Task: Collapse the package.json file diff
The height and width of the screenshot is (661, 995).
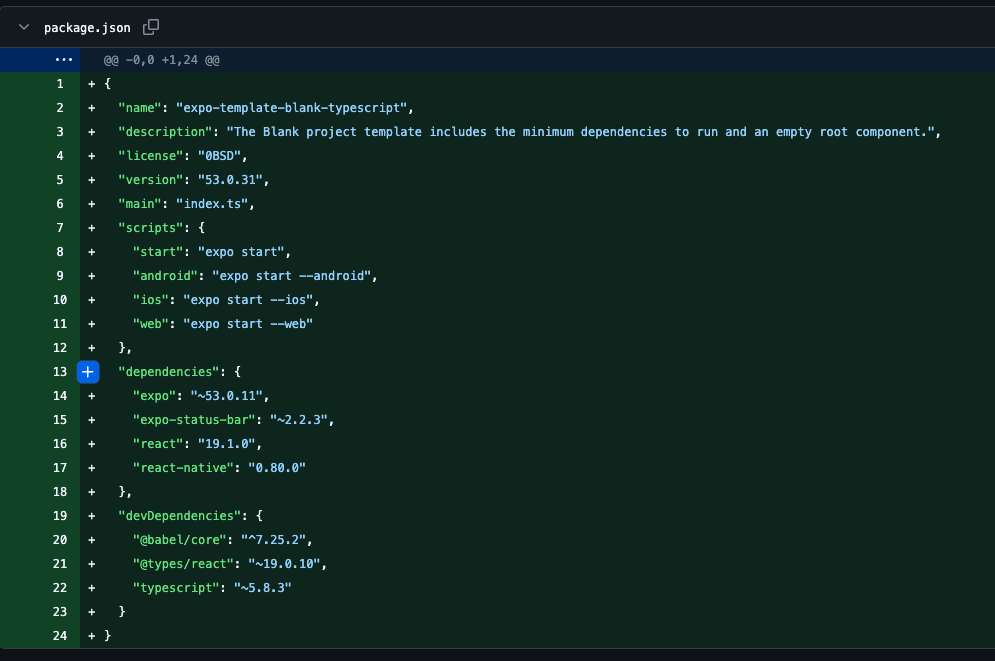Action: [24, 27]
